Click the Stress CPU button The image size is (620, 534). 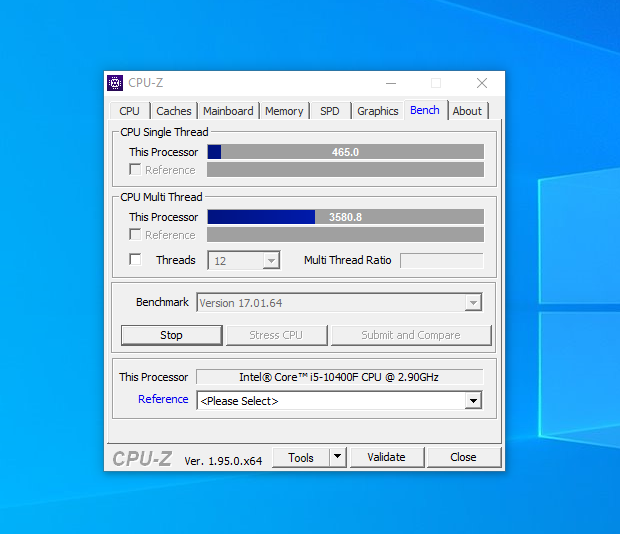coord(276,335)
